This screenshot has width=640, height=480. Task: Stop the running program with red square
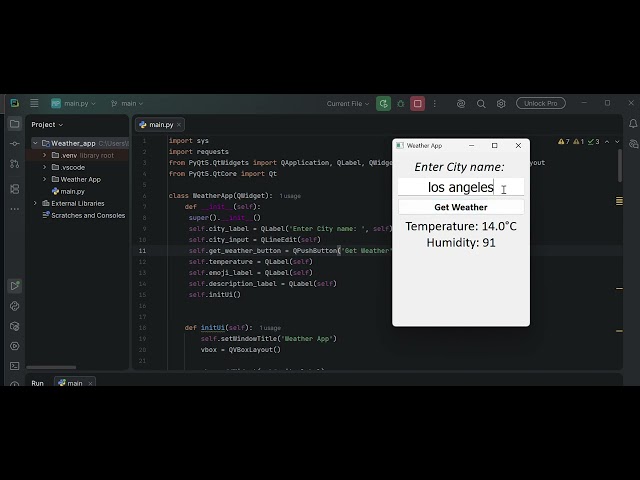pyautogui.click(x=418, y=104)
